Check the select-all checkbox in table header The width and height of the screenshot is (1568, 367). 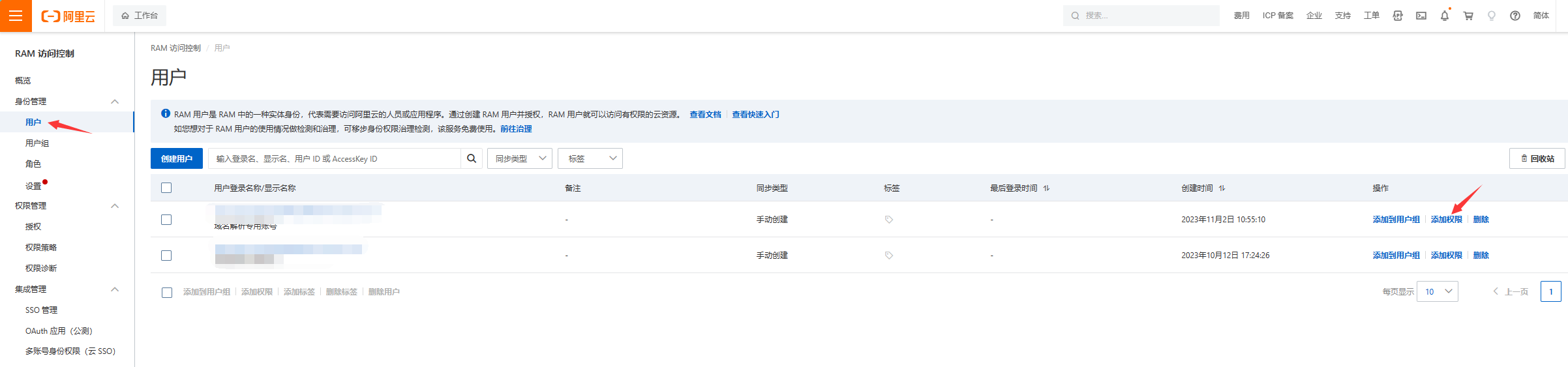166,188
